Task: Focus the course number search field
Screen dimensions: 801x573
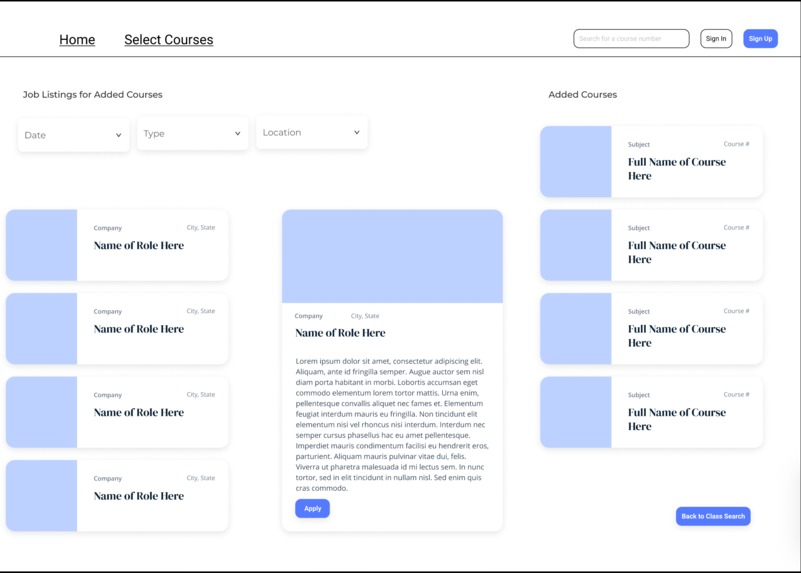Action: tap(631, 39)
